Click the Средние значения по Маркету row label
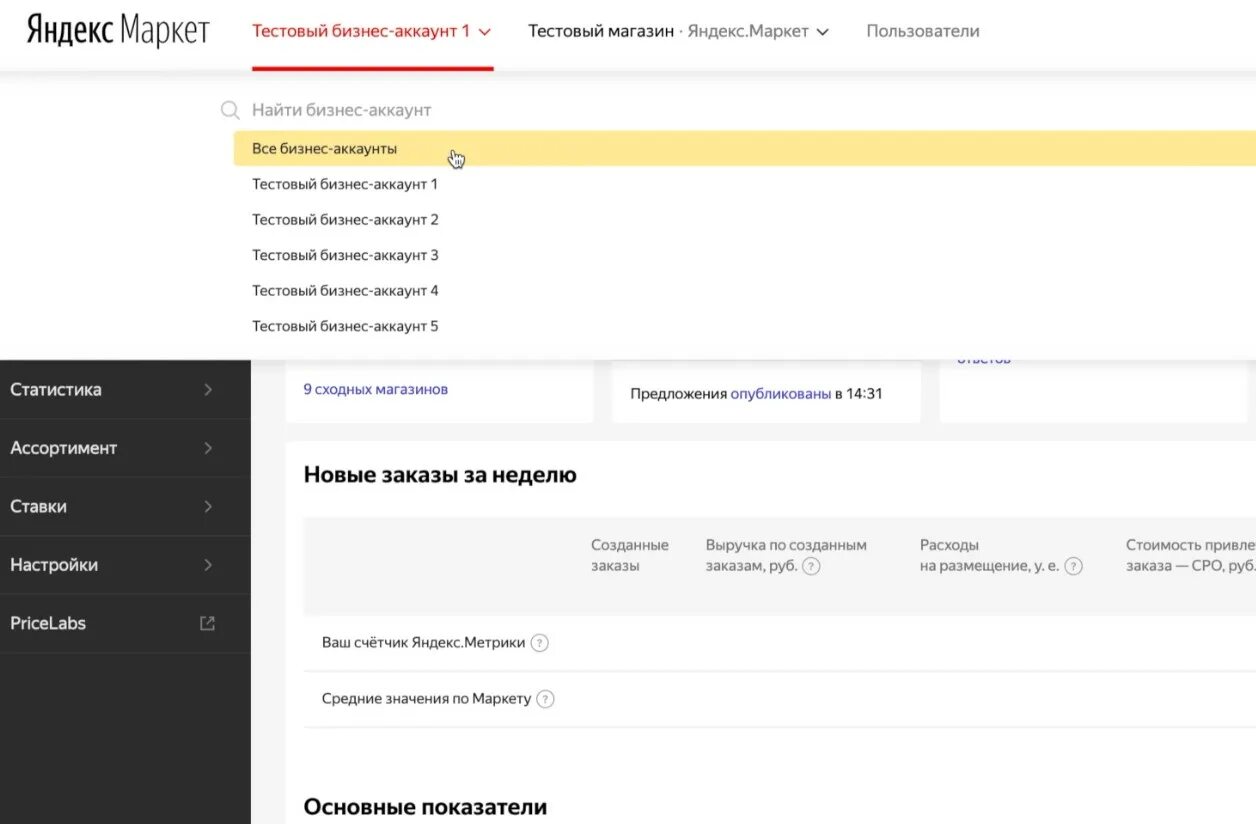 click(427, 699)
